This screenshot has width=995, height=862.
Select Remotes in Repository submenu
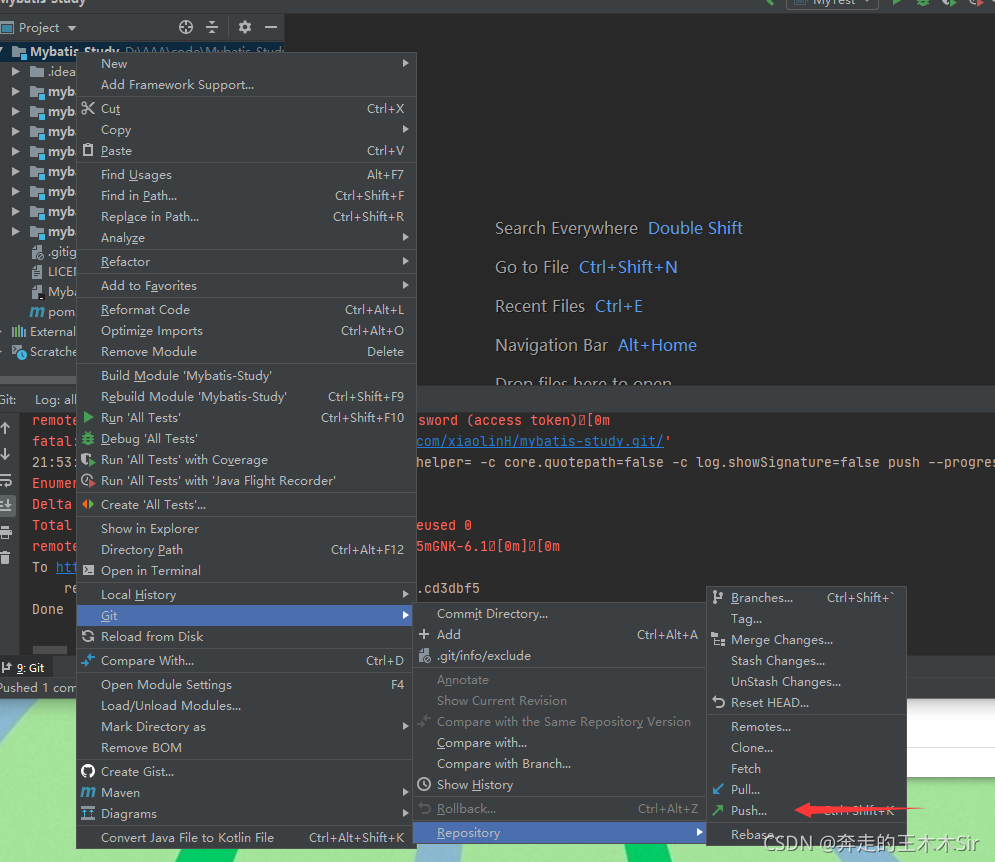click(806, 726)
